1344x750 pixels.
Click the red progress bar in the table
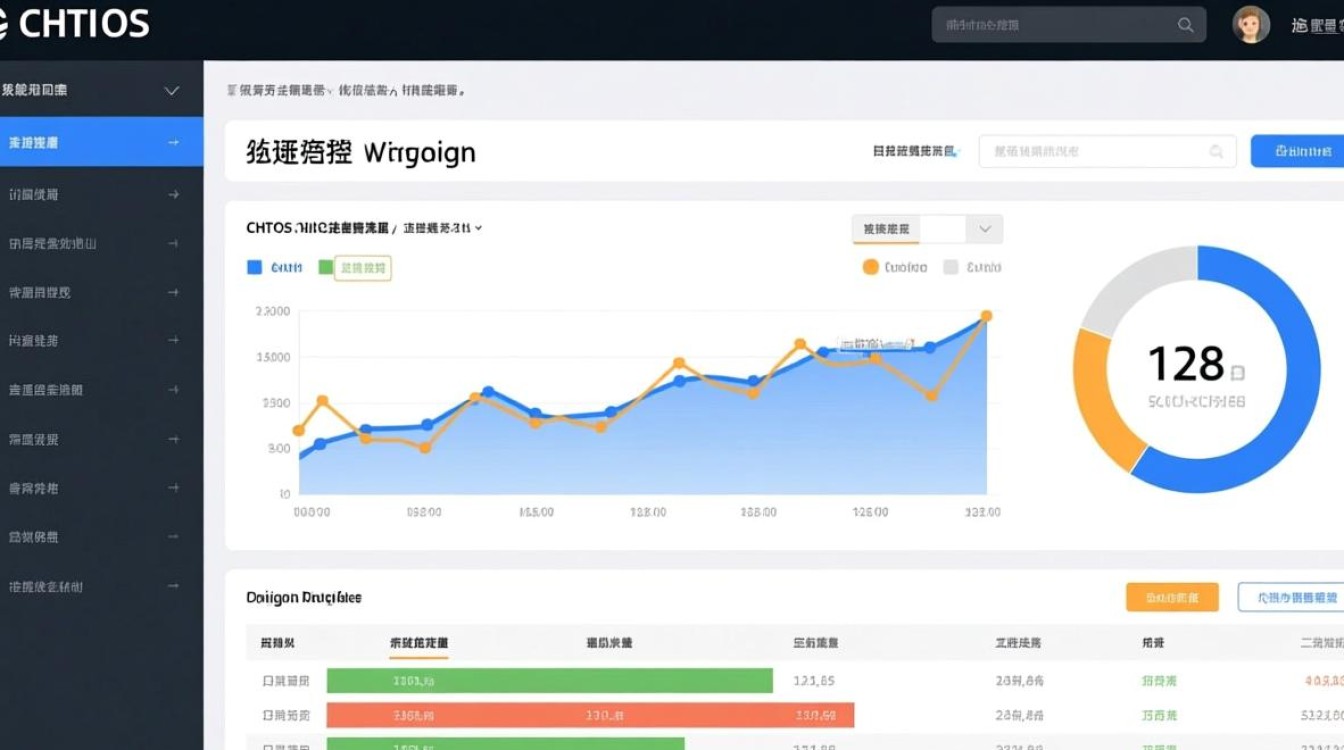coord(590,715)
